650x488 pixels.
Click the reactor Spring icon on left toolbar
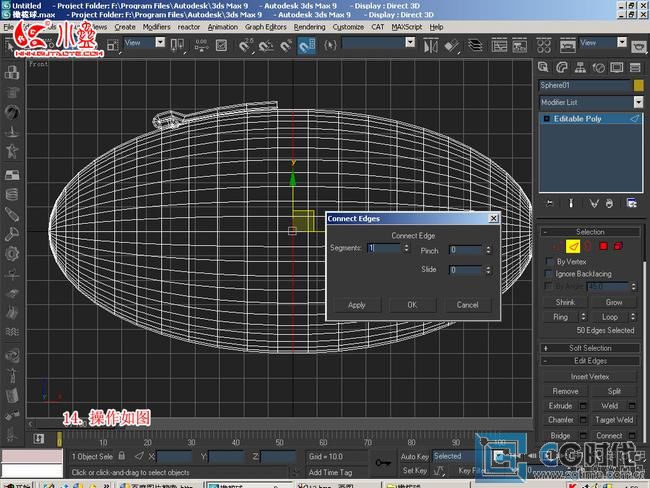tap(12, 194)
